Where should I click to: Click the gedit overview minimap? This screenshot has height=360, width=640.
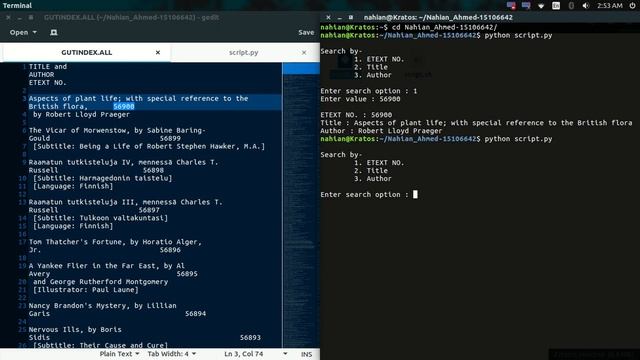(x=301, y=205)
